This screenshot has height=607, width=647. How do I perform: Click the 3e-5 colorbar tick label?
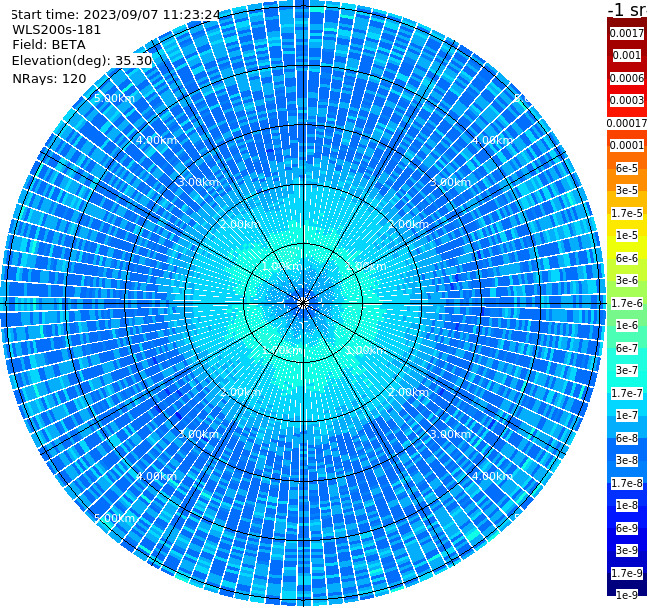(x=627, y=190)
